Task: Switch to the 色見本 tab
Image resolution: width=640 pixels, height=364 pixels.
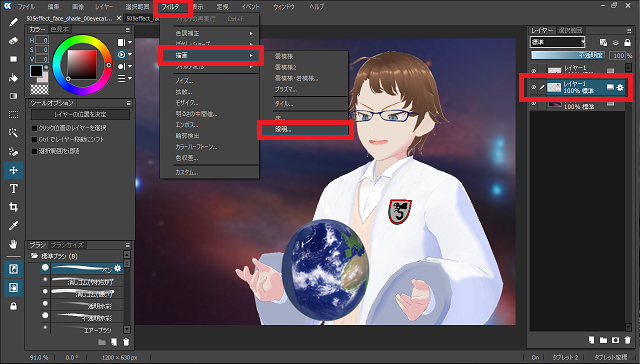Action: (60, 29)
